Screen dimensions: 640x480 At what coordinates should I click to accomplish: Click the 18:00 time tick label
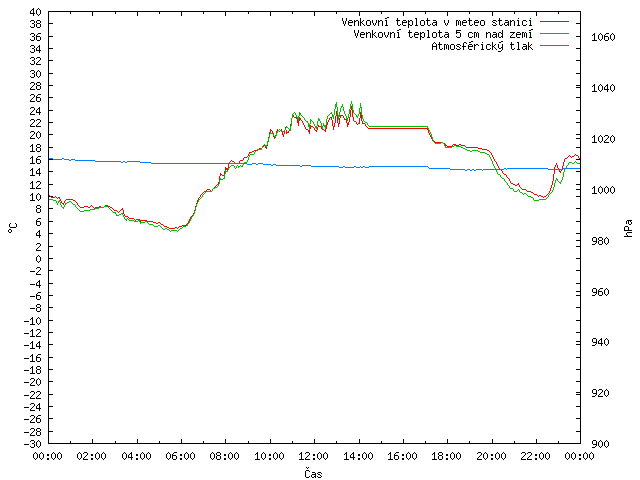pyautogui.click(x=447, y=456)
